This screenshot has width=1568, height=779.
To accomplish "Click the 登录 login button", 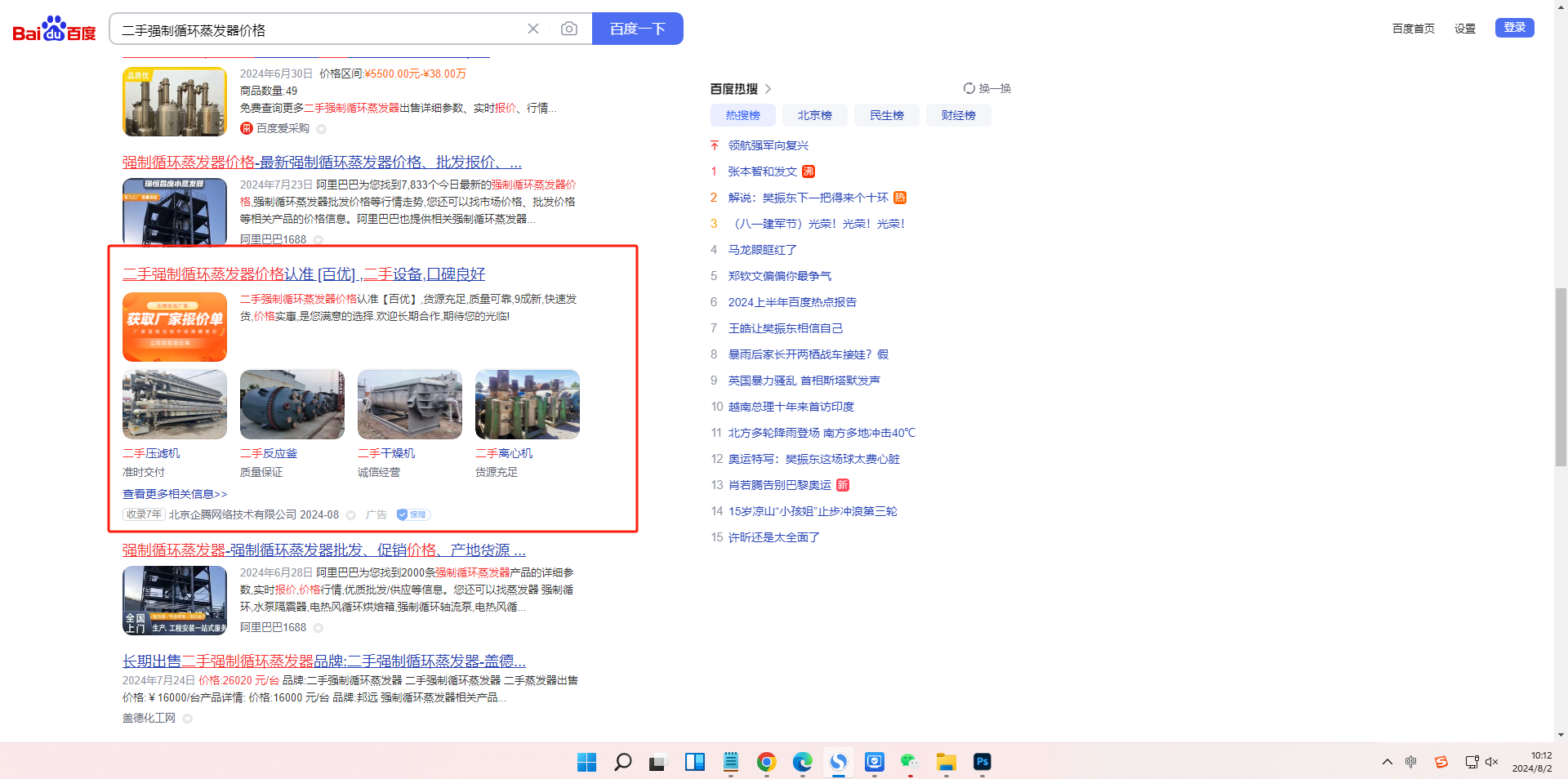I will 1514,28.
